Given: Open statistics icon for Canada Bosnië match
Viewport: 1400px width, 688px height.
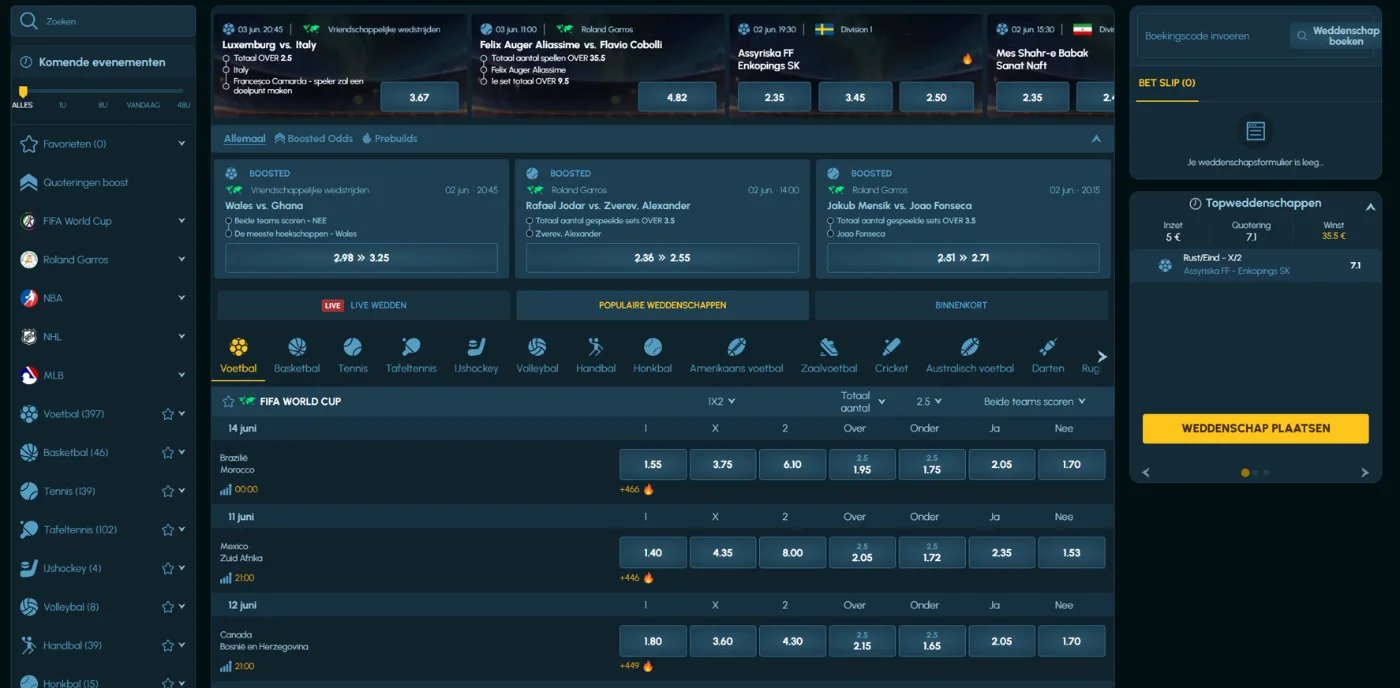Looking at the screenshot, I should (226, 666).
